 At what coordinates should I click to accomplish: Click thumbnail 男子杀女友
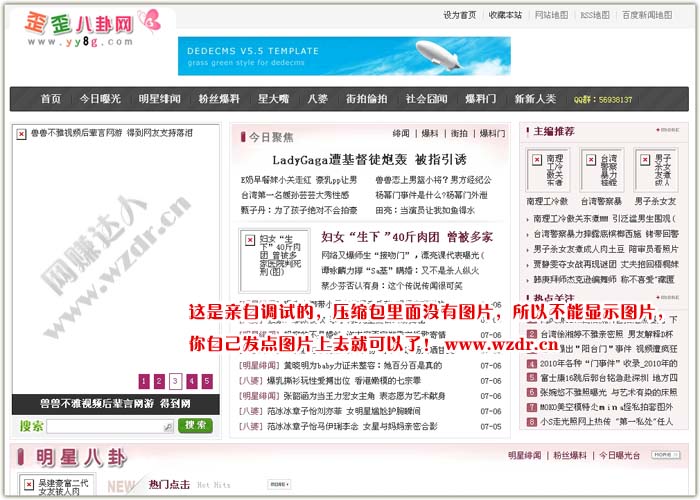coord(656,170)
